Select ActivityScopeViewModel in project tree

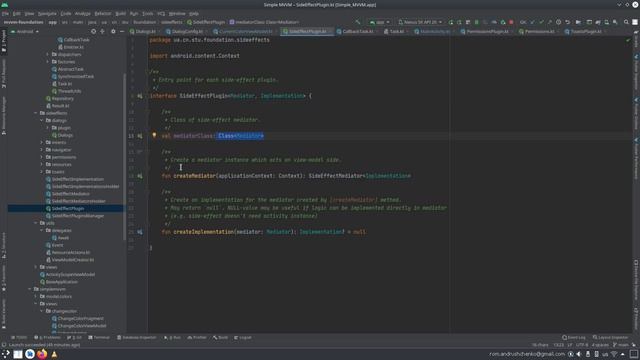(x=70, y=275)
